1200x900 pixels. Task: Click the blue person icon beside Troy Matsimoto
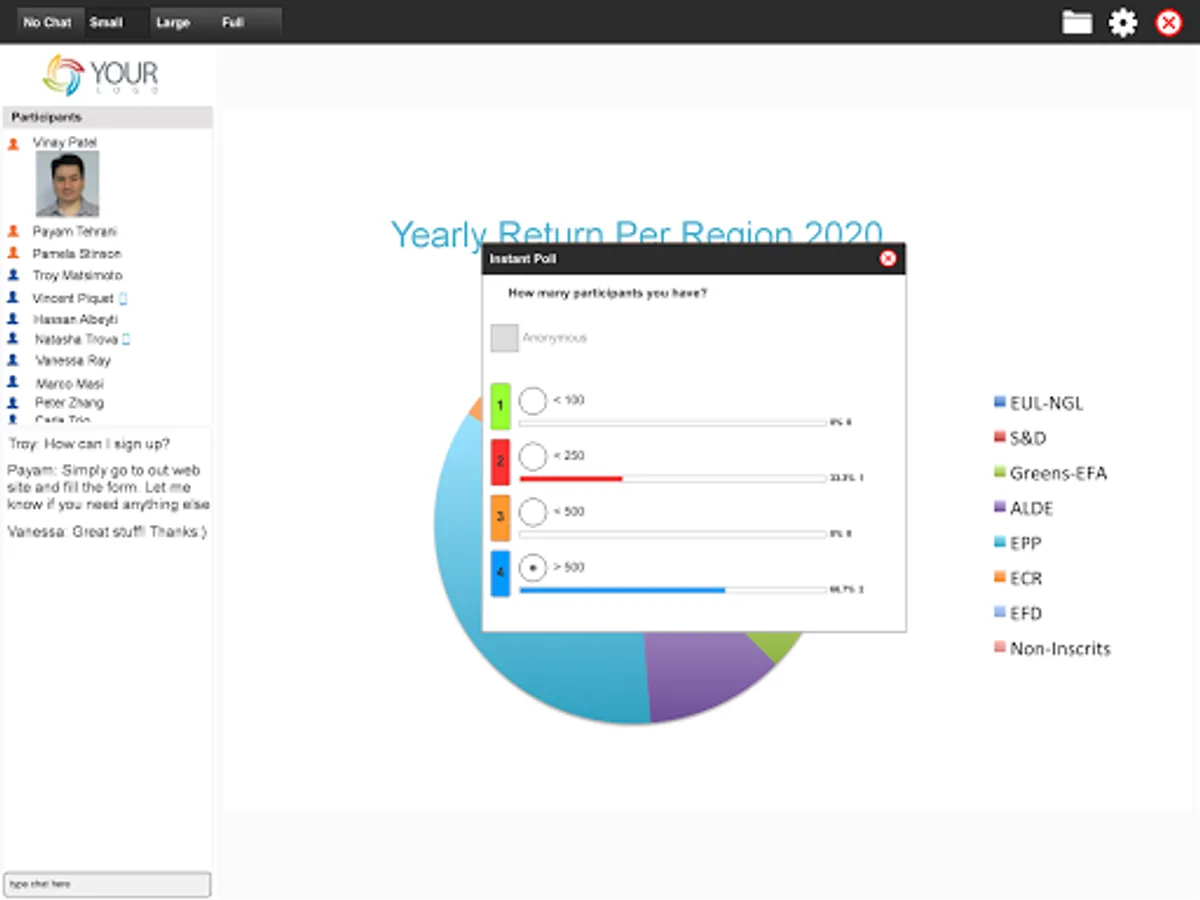(13, 275)
